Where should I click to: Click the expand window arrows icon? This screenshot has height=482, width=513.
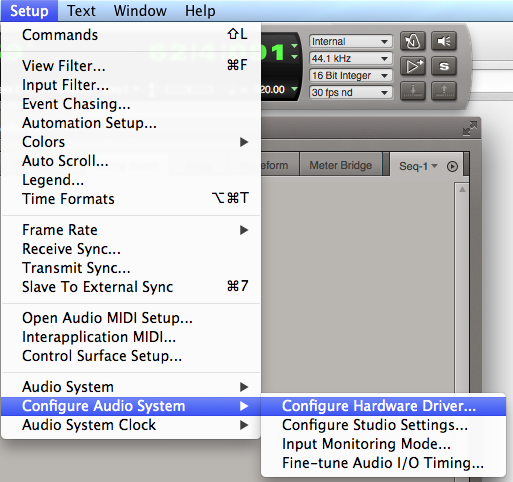(x=470, y=128)
